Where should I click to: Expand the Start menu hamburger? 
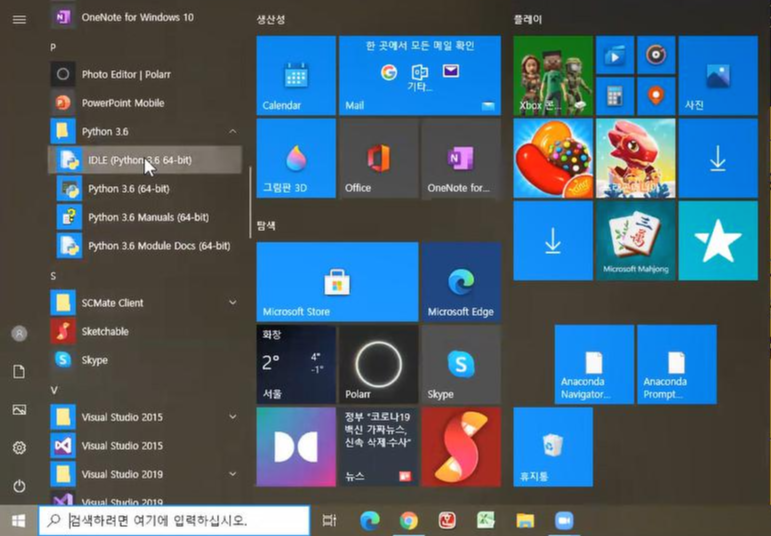(x=19, y=19)
